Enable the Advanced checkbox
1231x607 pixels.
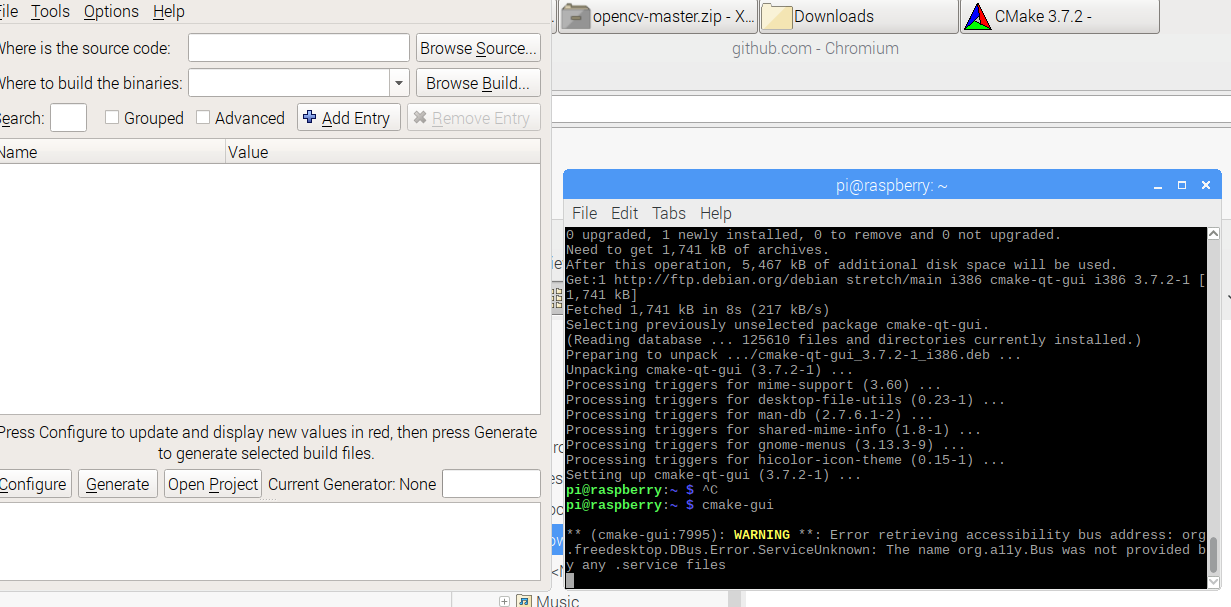pyautogui.click(x=203, y=118)
